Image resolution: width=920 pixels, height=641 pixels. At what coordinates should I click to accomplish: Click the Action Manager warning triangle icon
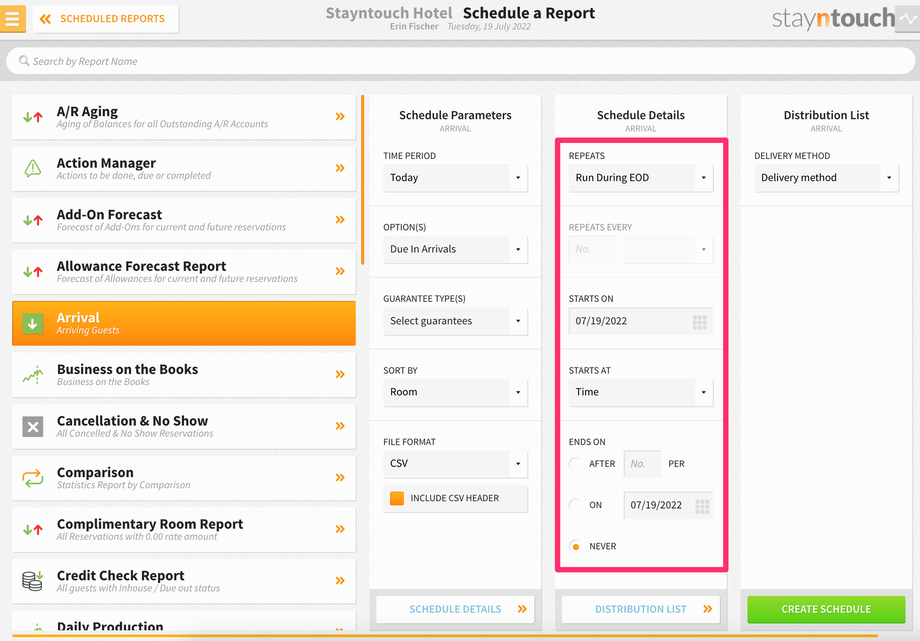click(33, 168)
